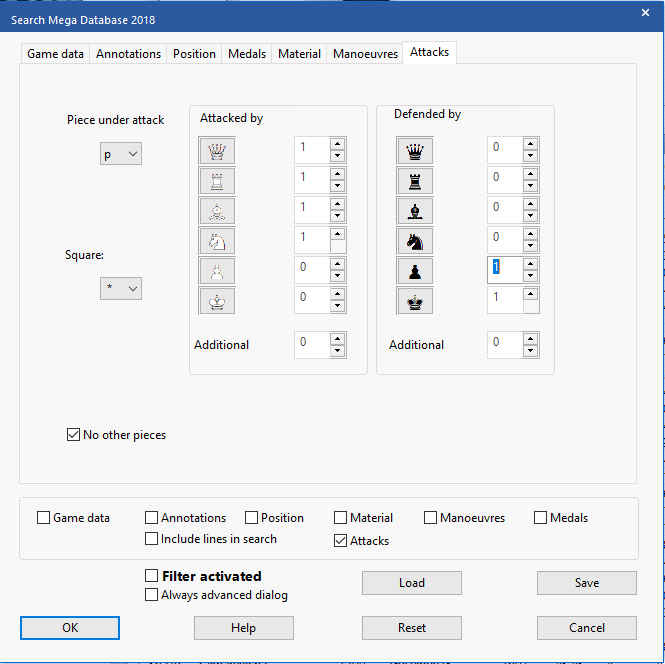Enable the Position search checkbox
Screen dimensions: 665x664
[251, 518]
